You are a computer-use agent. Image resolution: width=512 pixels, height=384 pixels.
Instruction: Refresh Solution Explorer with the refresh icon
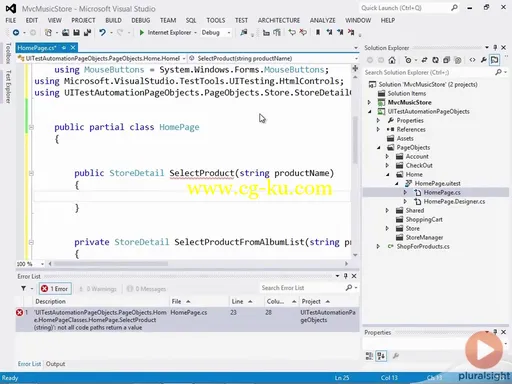click(435, 60)
